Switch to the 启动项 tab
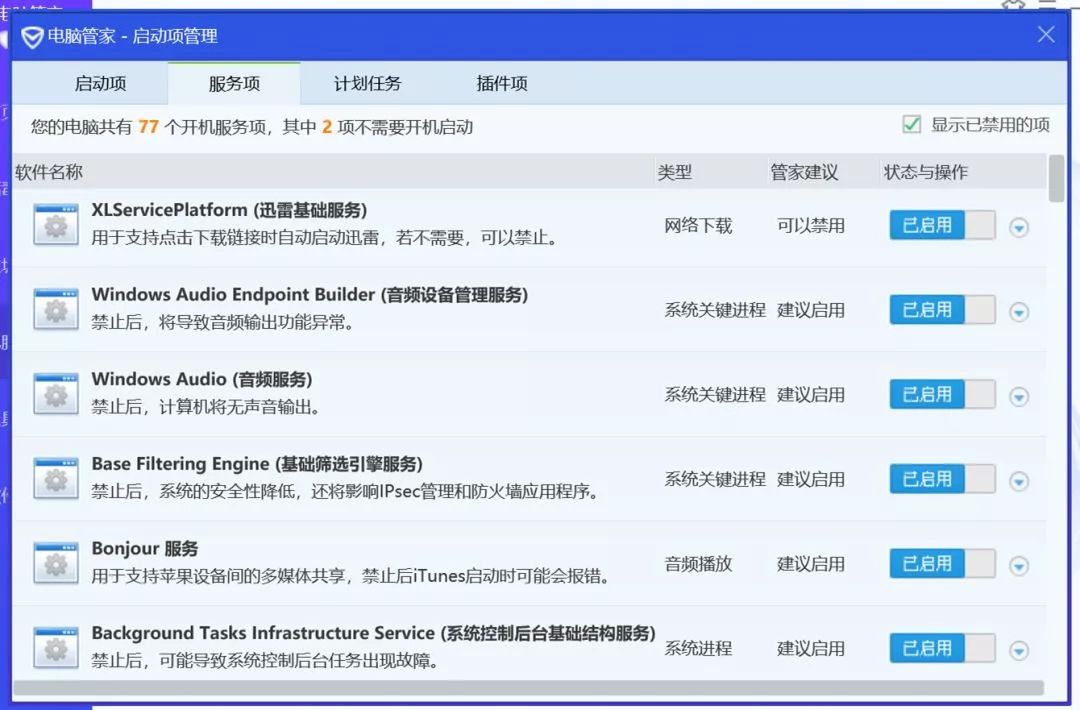Viewport: 1080px width, 710px height. [x=101, y=83]
